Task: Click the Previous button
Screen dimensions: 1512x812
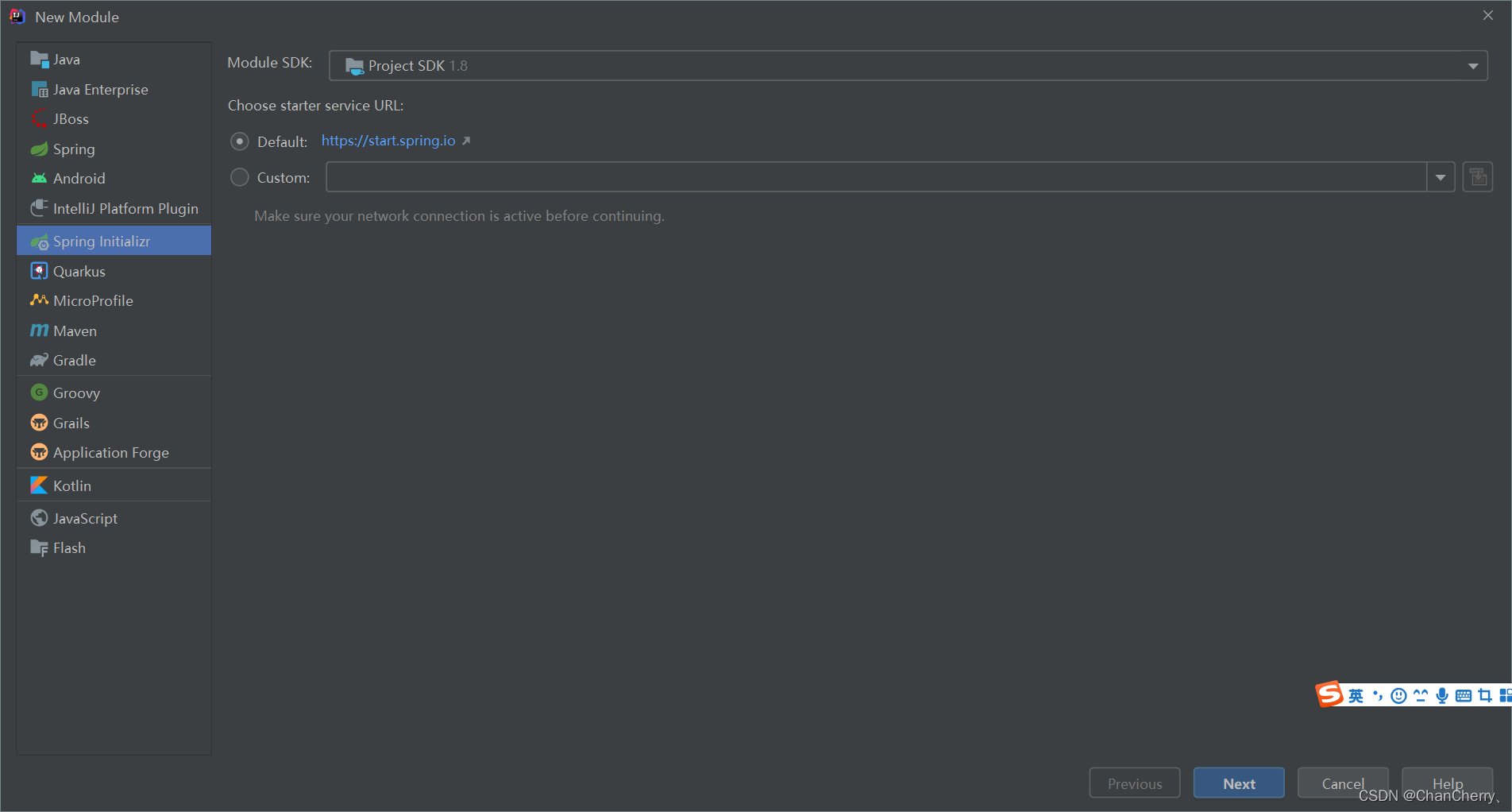Action: (1135, 783)
